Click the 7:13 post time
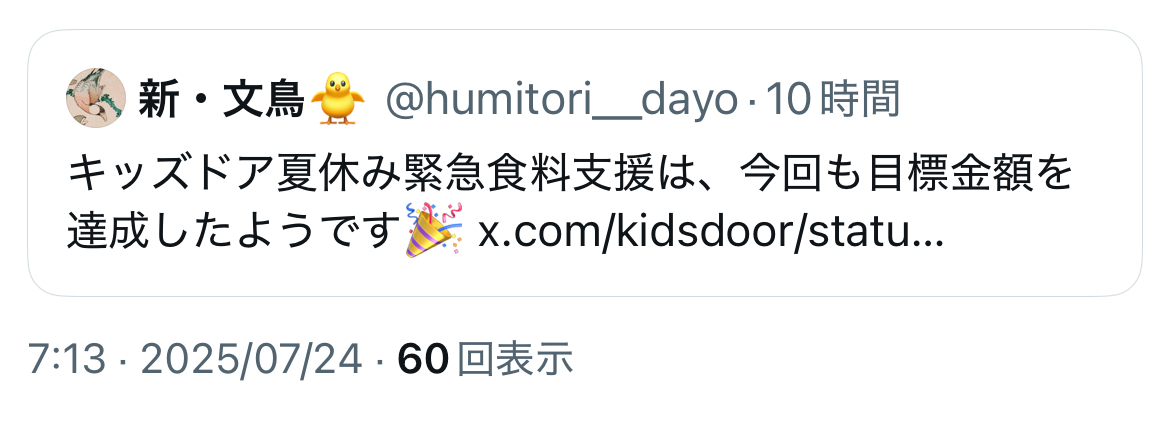This screenshot has width=1170, height=423. tap(68, 360)
